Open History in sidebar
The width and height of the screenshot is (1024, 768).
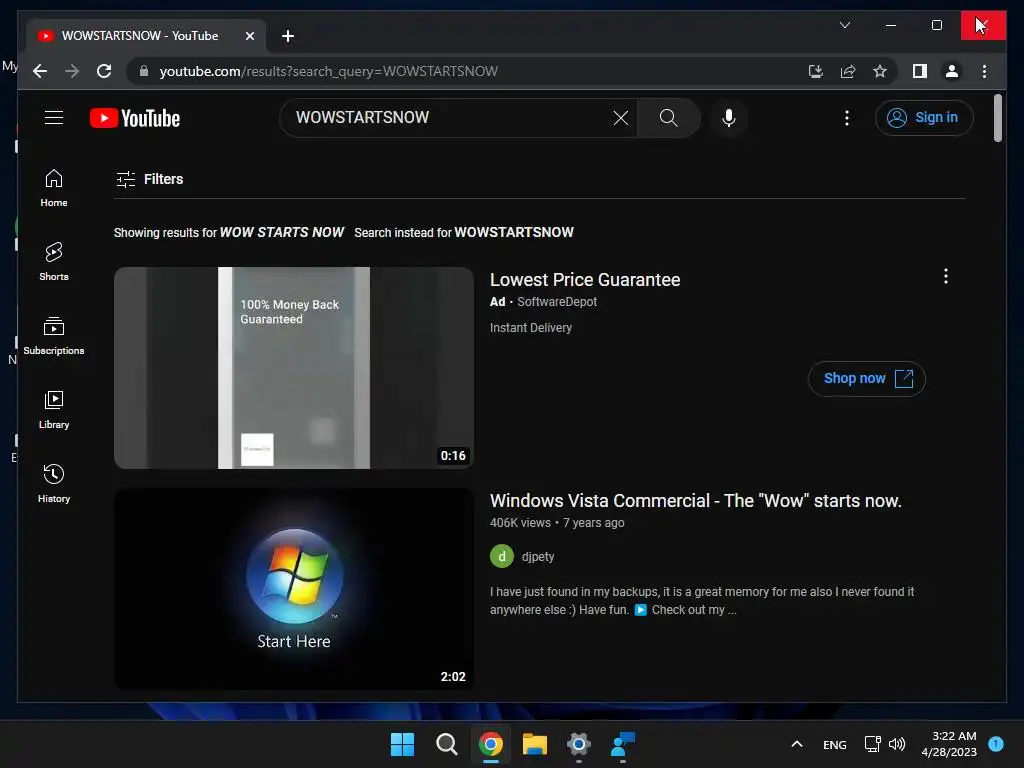54,484
